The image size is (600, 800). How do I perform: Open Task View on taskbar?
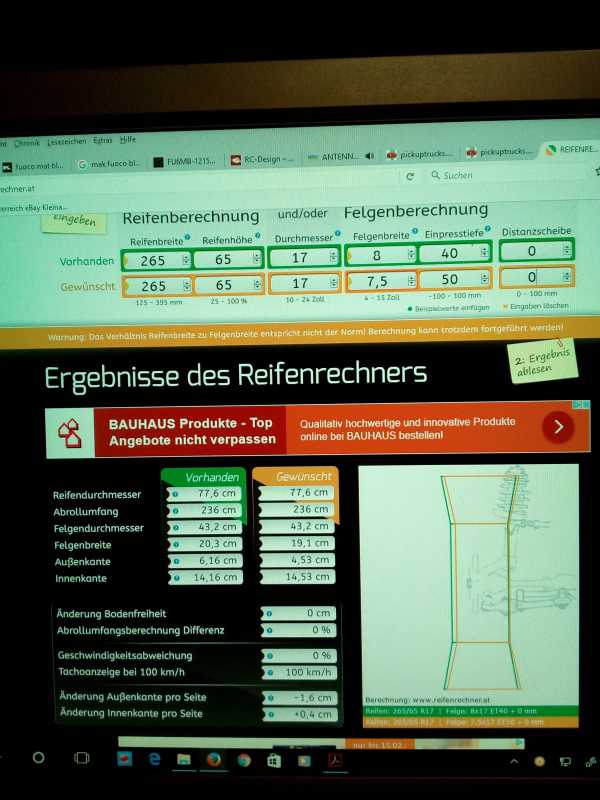tap(82, 758)
